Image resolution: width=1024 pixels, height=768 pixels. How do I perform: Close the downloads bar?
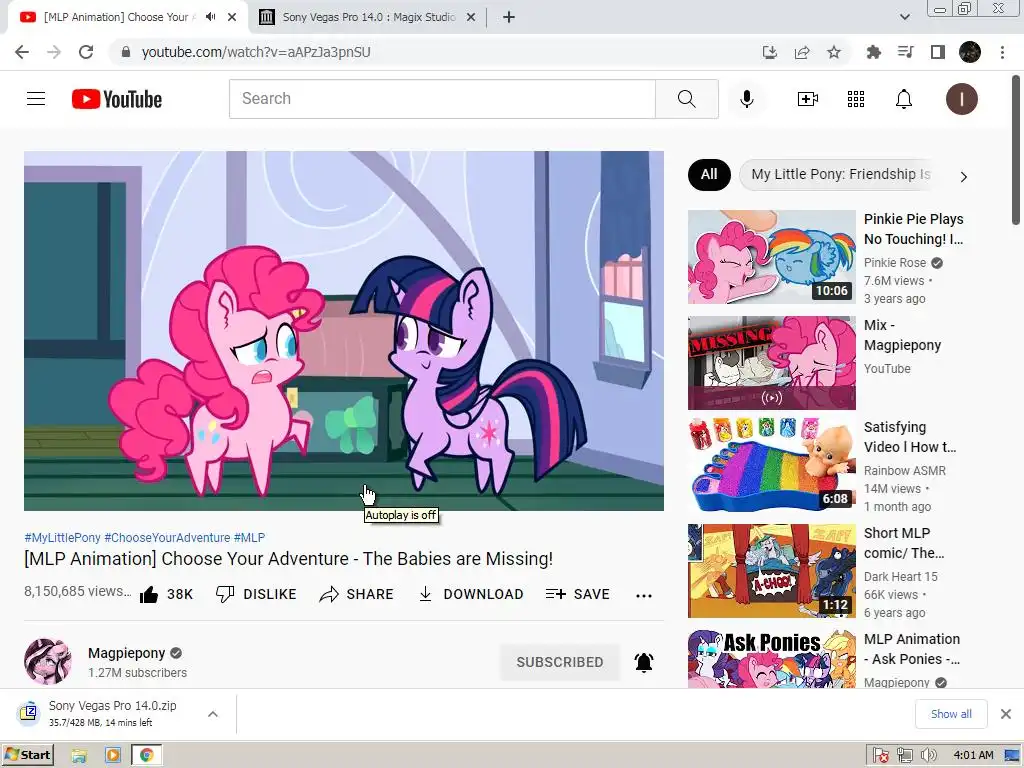pos(1006,714)
